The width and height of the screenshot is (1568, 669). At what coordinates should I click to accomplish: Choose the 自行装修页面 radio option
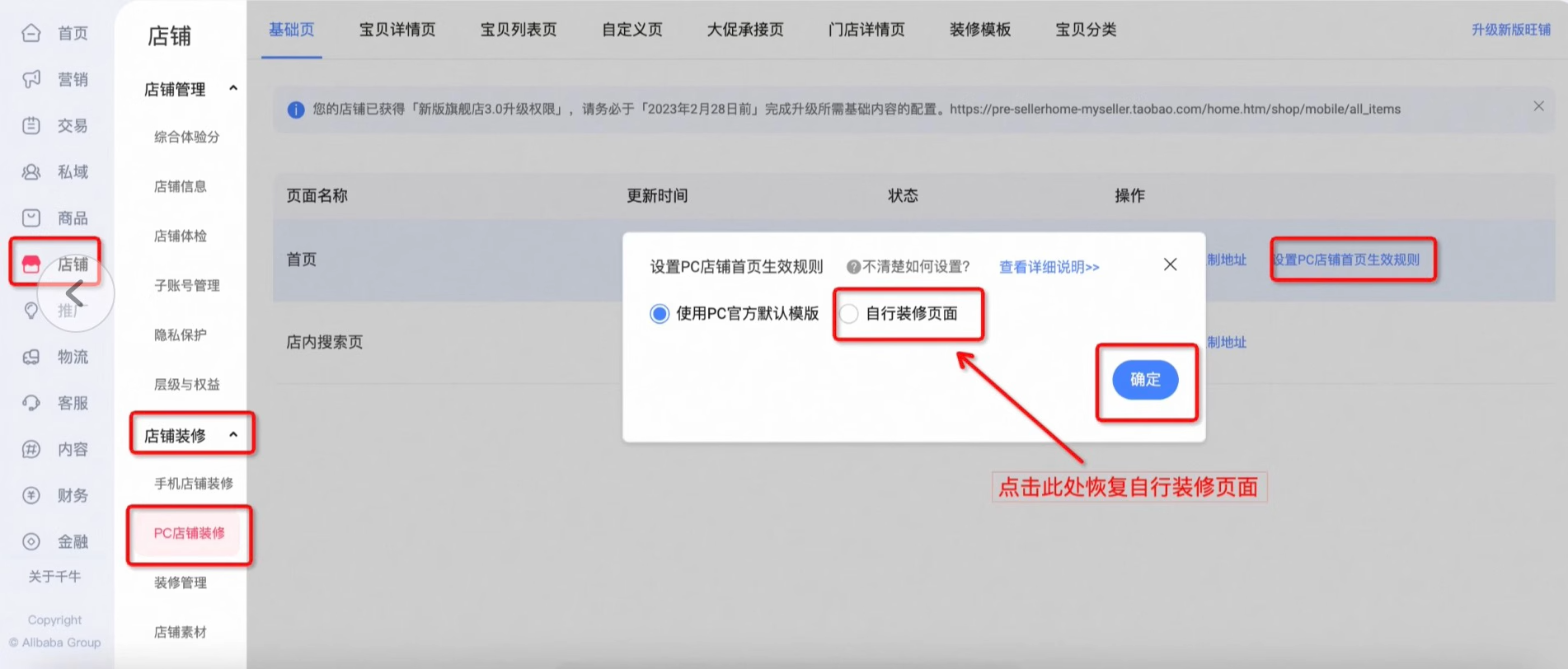(x=849, y=314)
